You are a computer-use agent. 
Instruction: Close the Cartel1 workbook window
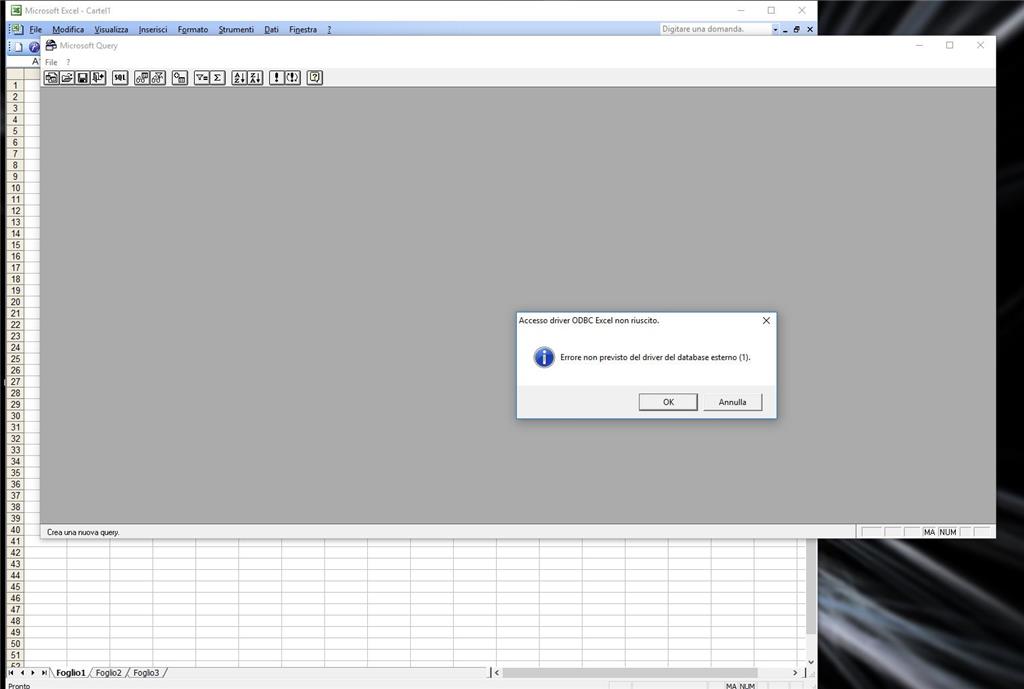pos(810,29)
